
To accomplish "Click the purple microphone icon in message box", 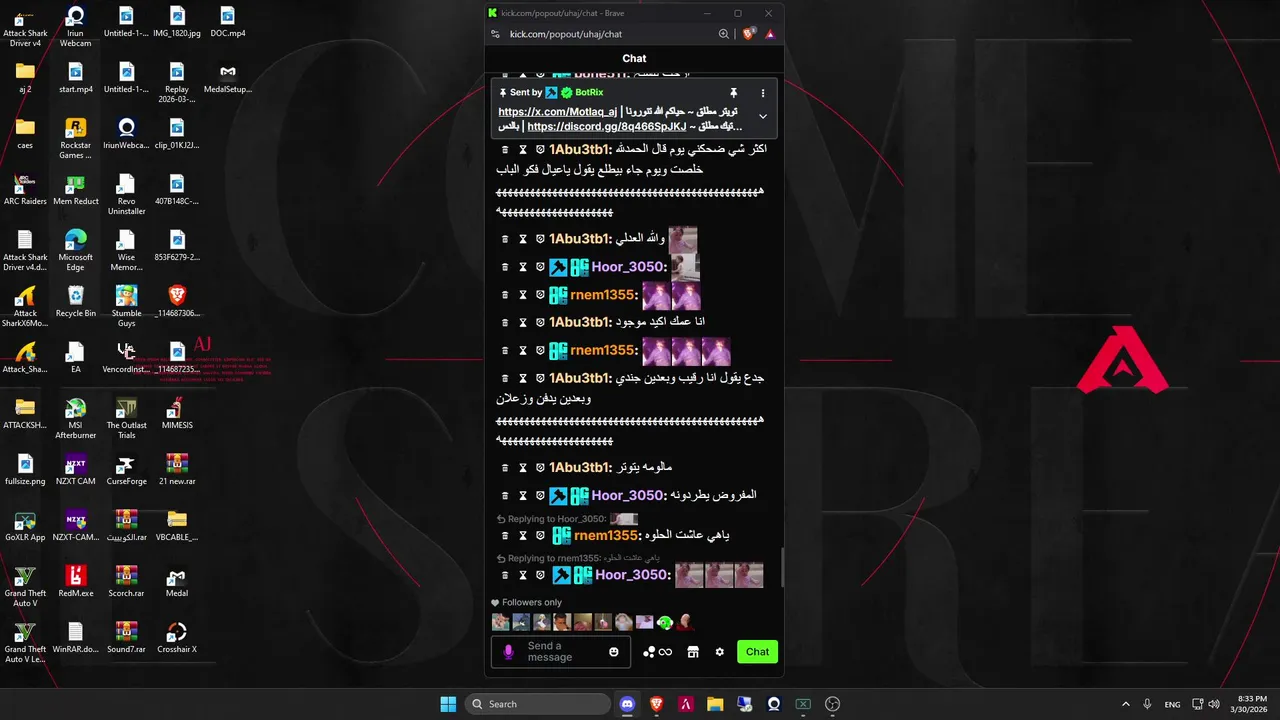I will 508,652.
